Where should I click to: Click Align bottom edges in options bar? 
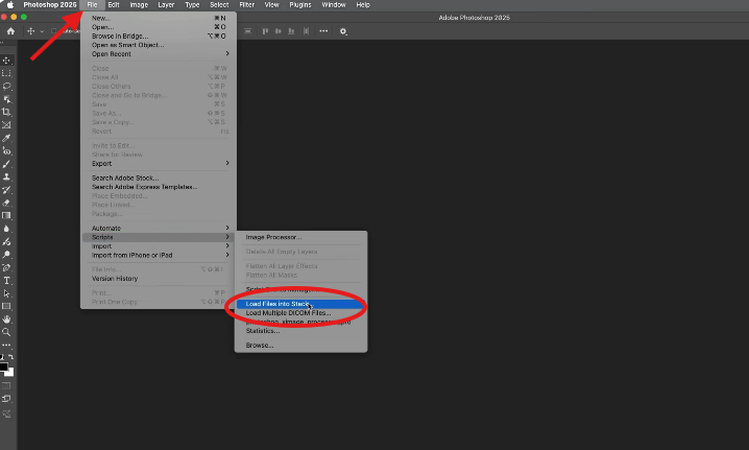click(291, 32)
